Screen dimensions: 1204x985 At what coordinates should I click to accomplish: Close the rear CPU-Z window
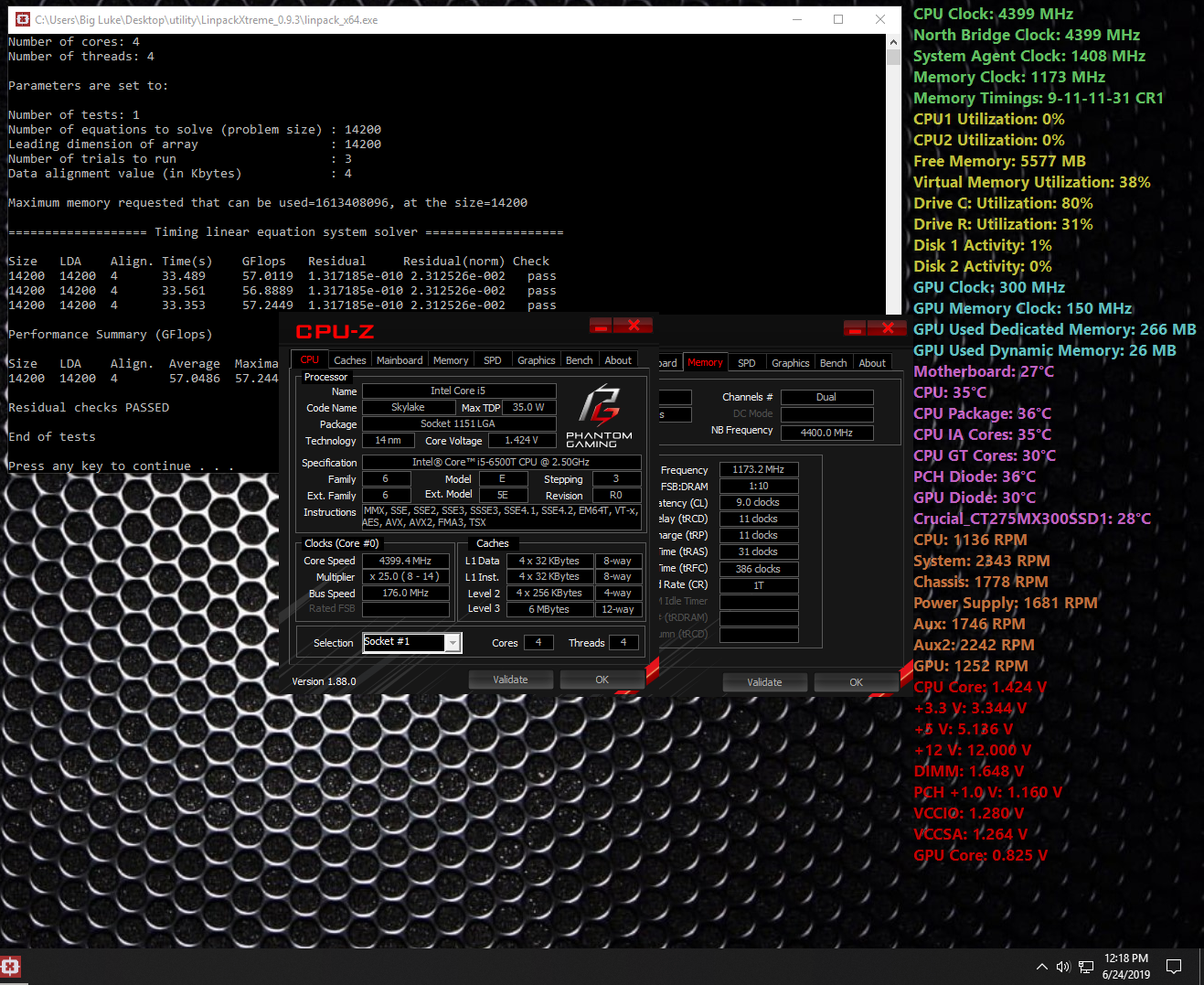887,327
